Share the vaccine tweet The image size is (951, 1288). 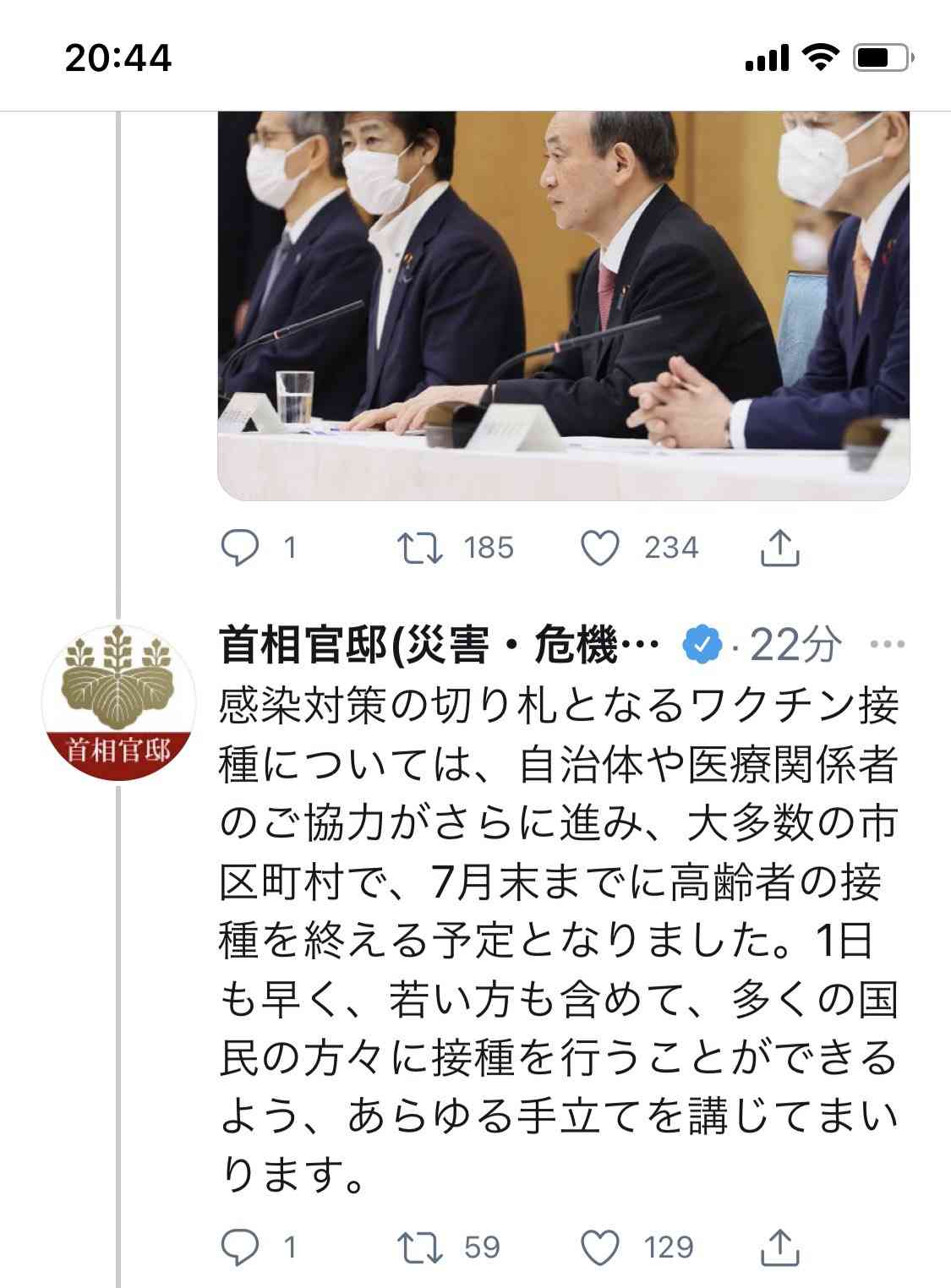pos(779,1247)
